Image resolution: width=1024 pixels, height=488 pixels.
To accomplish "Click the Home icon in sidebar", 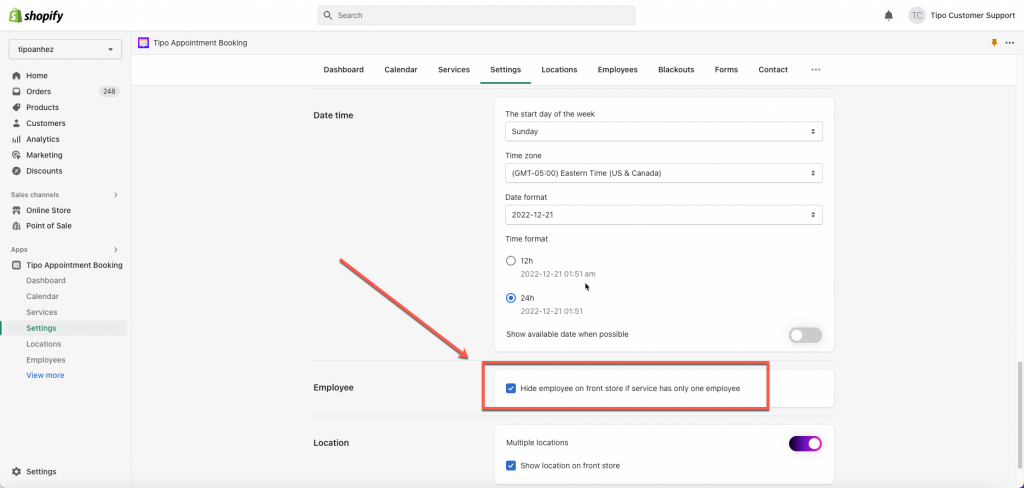I will tap(16, 76).
